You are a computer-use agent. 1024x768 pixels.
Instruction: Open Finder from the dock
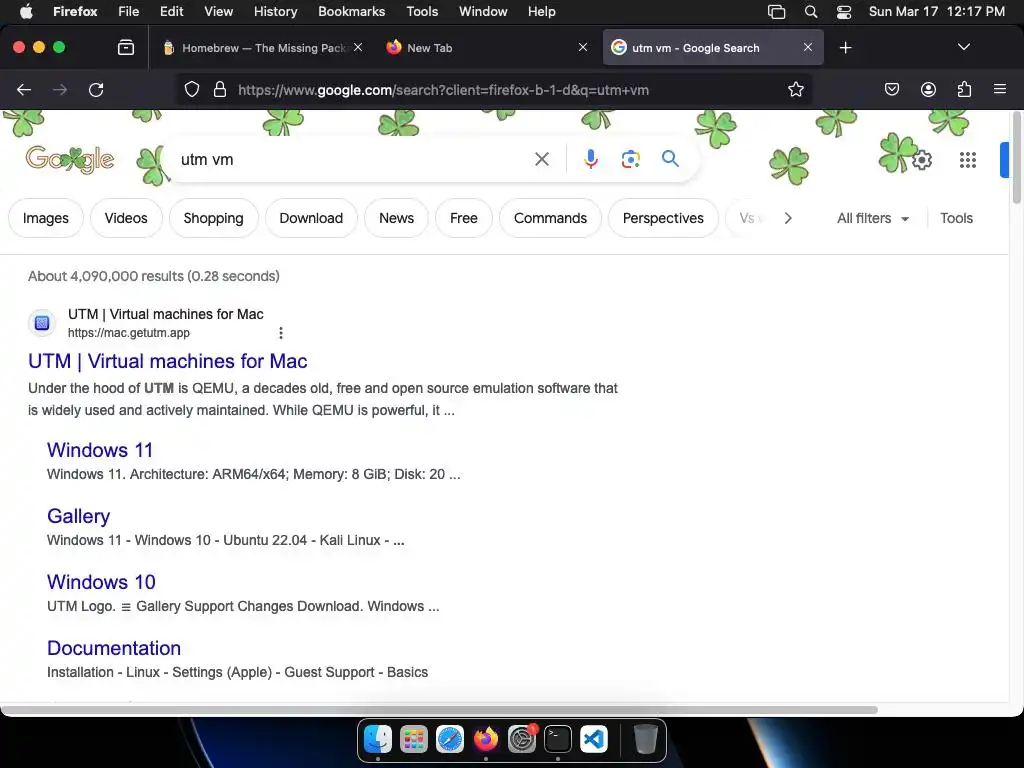click(377, 739)
